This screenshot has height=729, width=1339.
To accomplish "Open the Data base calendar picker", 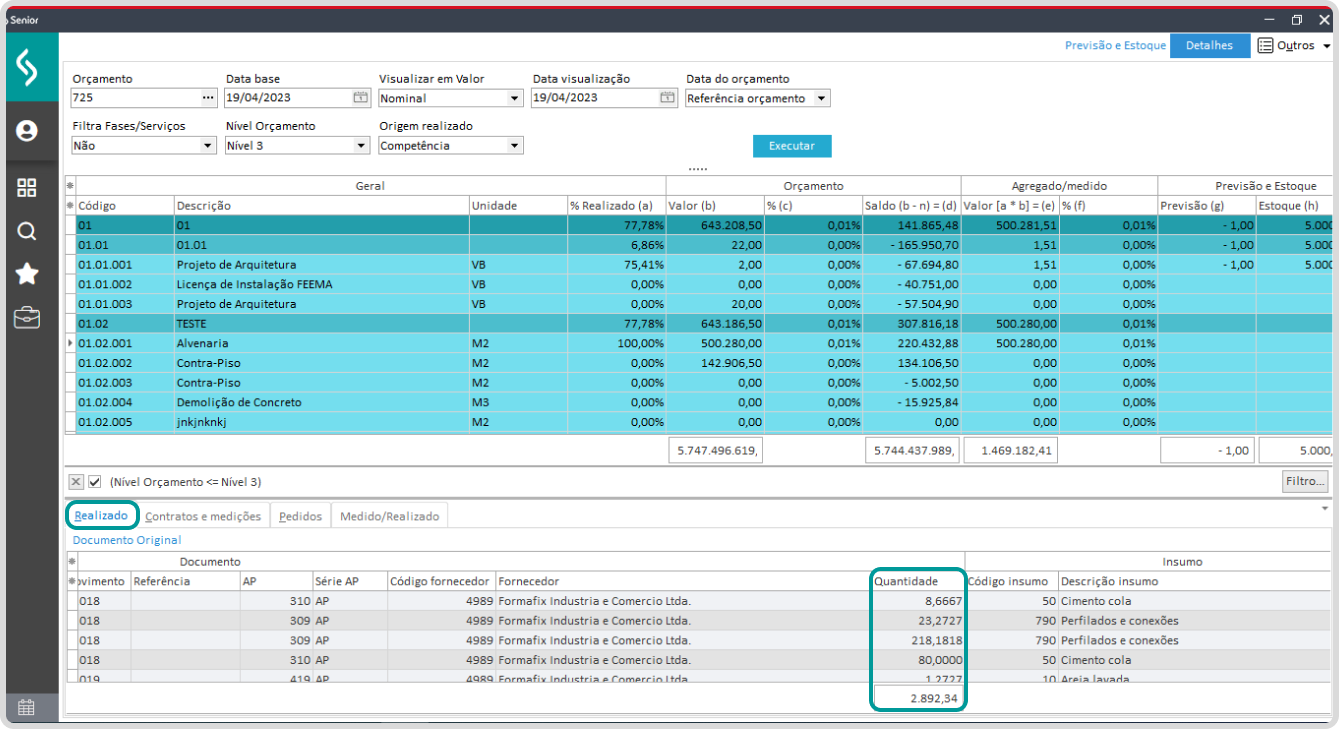I will (x=360, y=98).
